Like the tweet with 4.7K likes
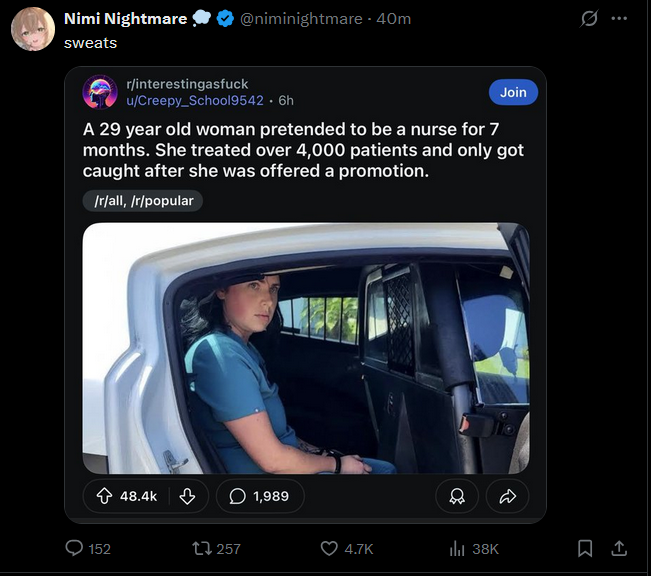The image size is (651, 576). click(330, 548)
